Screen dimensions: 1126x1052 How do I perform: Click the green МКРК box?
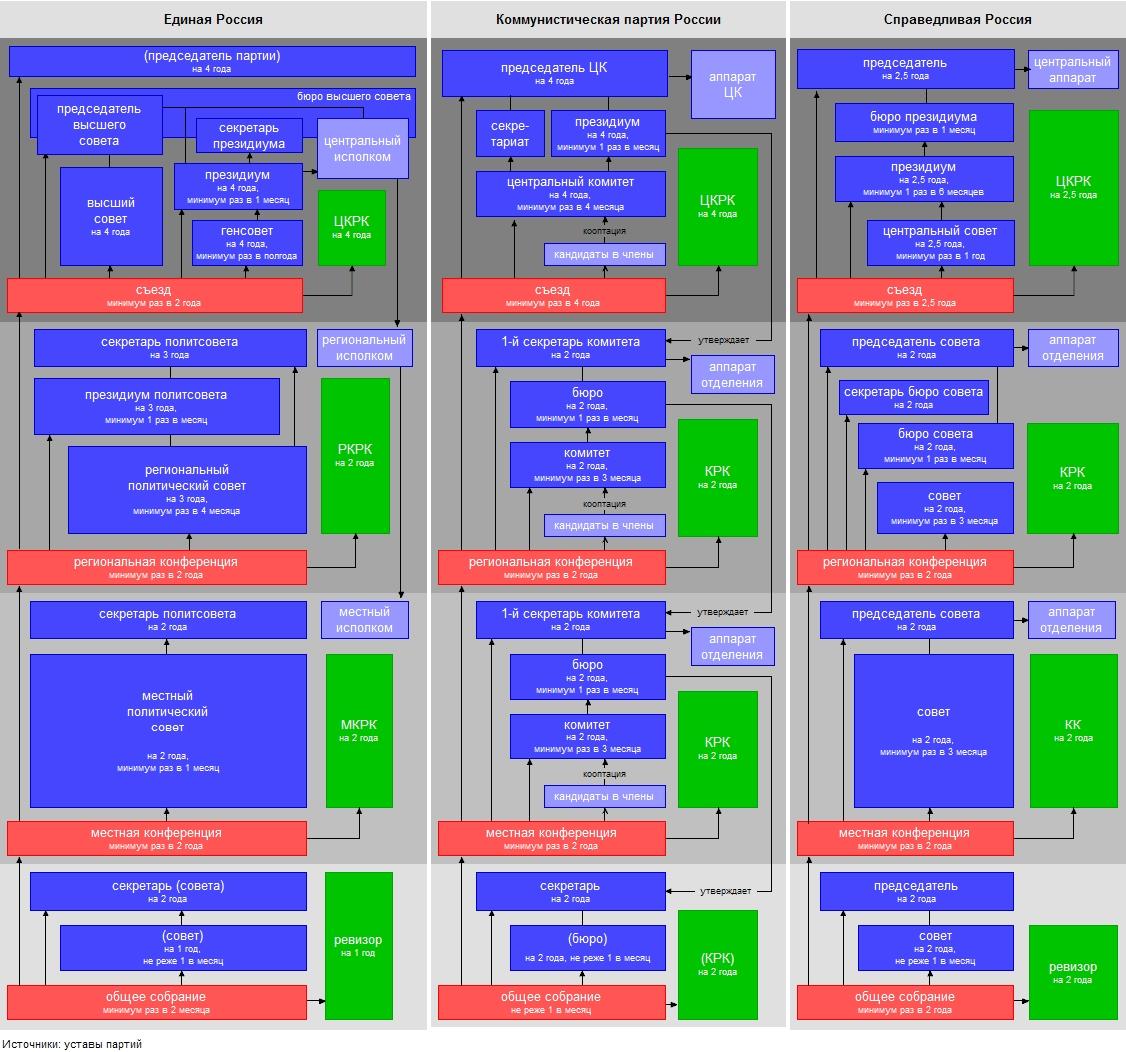pyautogui.click(x=358, y=730)
